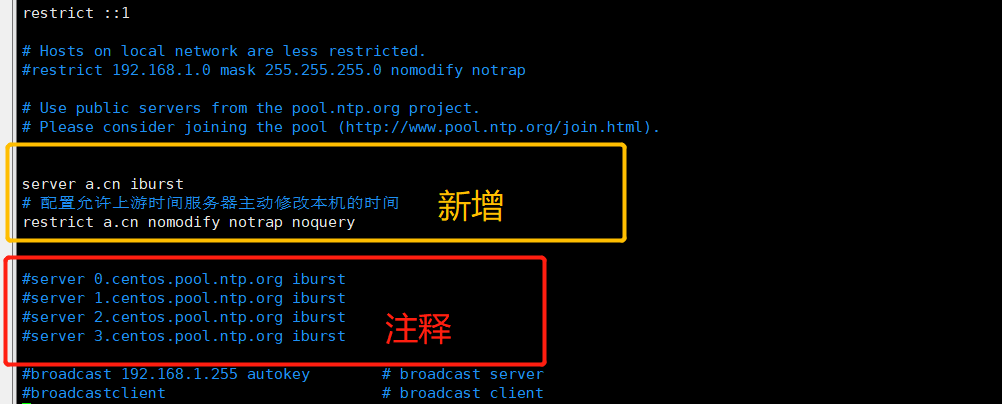Image resolution: width=1002 pixels, height=404 pixels.
Task: Click the 'server a.cn iburst' line
Action: (103, 184)
